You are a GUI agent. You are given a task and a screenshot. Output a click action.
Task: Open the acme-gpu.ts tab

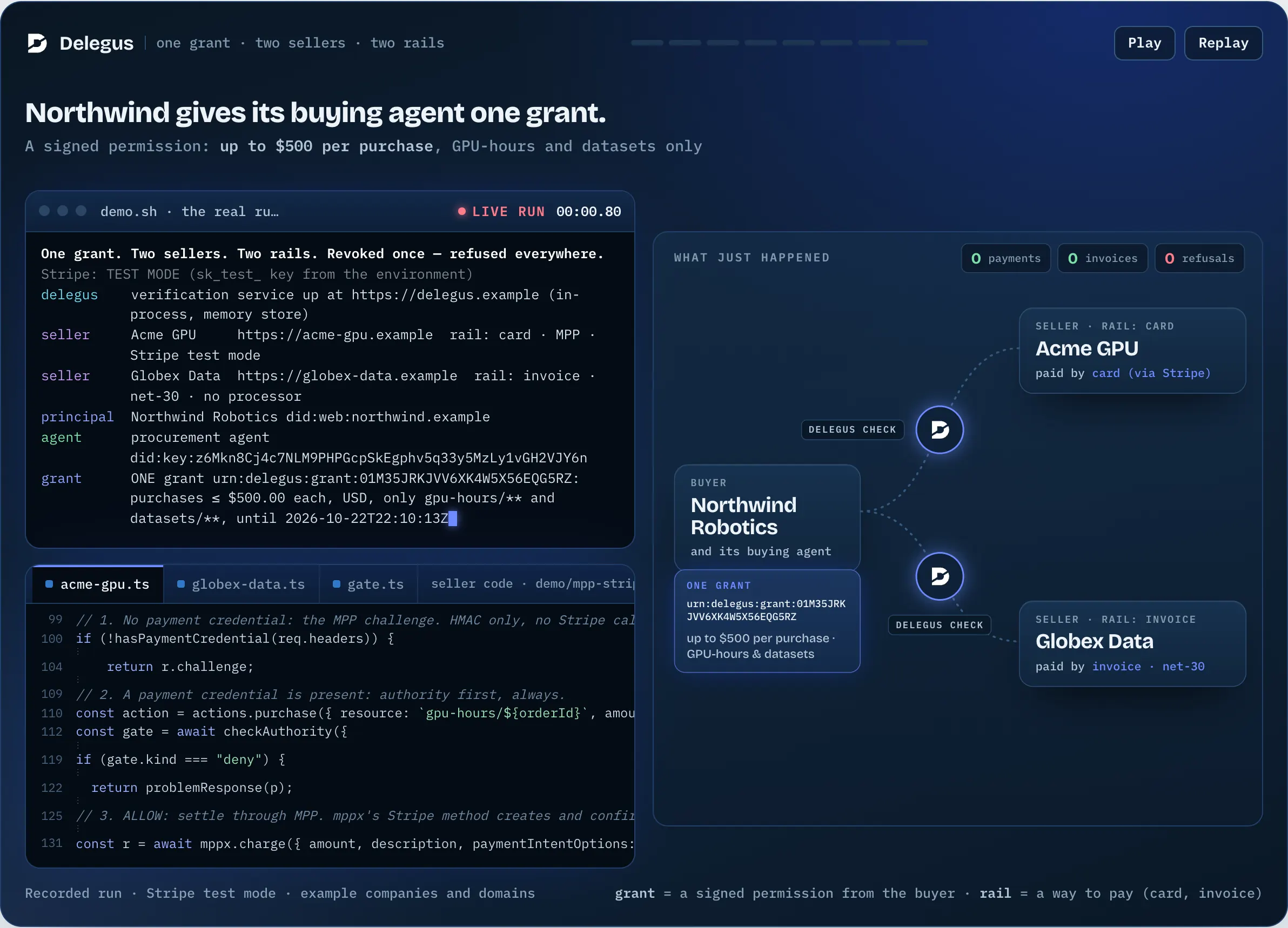[98, 584]
